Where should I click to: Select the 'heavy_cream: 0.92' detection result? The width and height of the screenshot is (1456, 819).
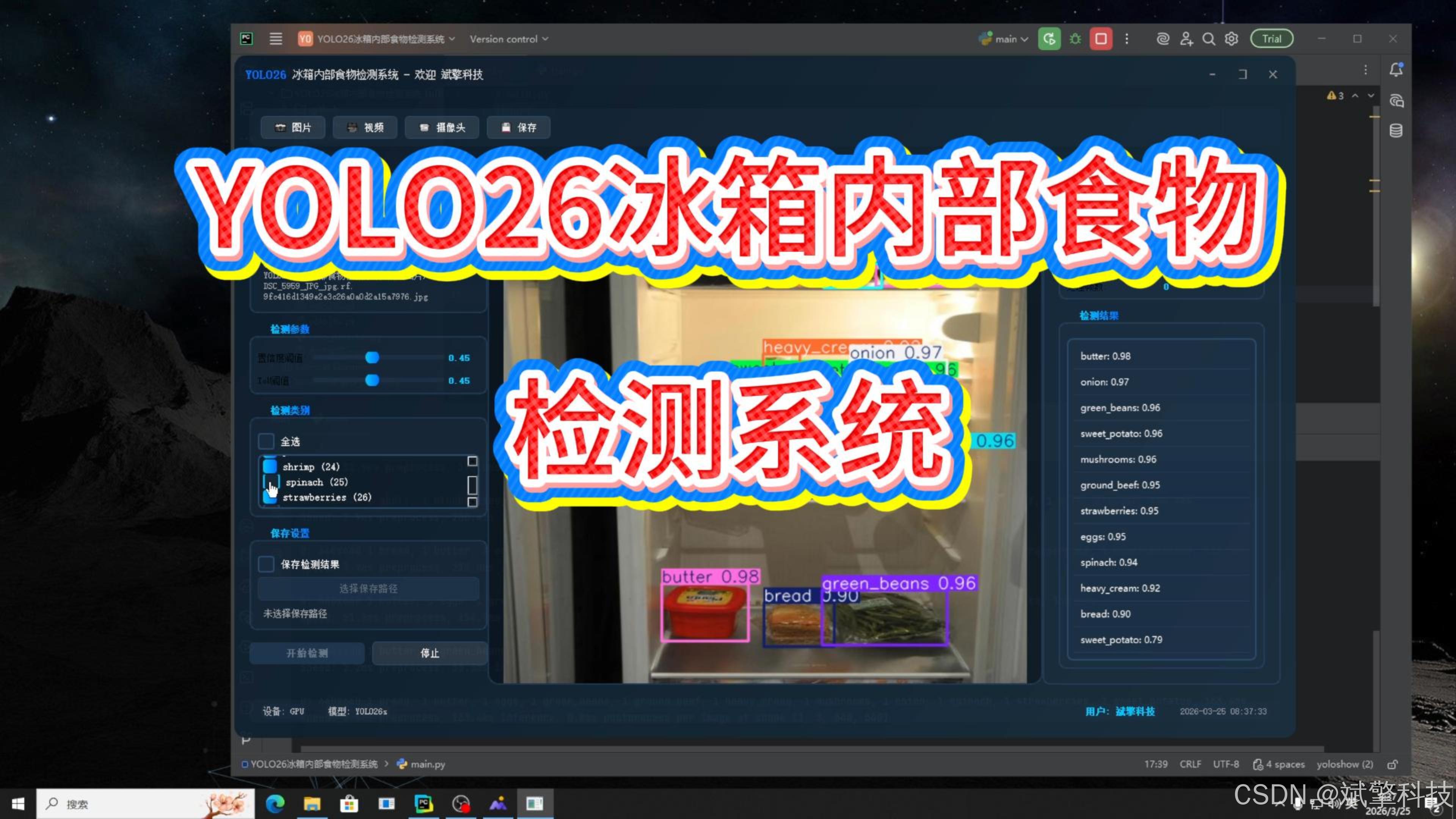[x=1161, y=588]
